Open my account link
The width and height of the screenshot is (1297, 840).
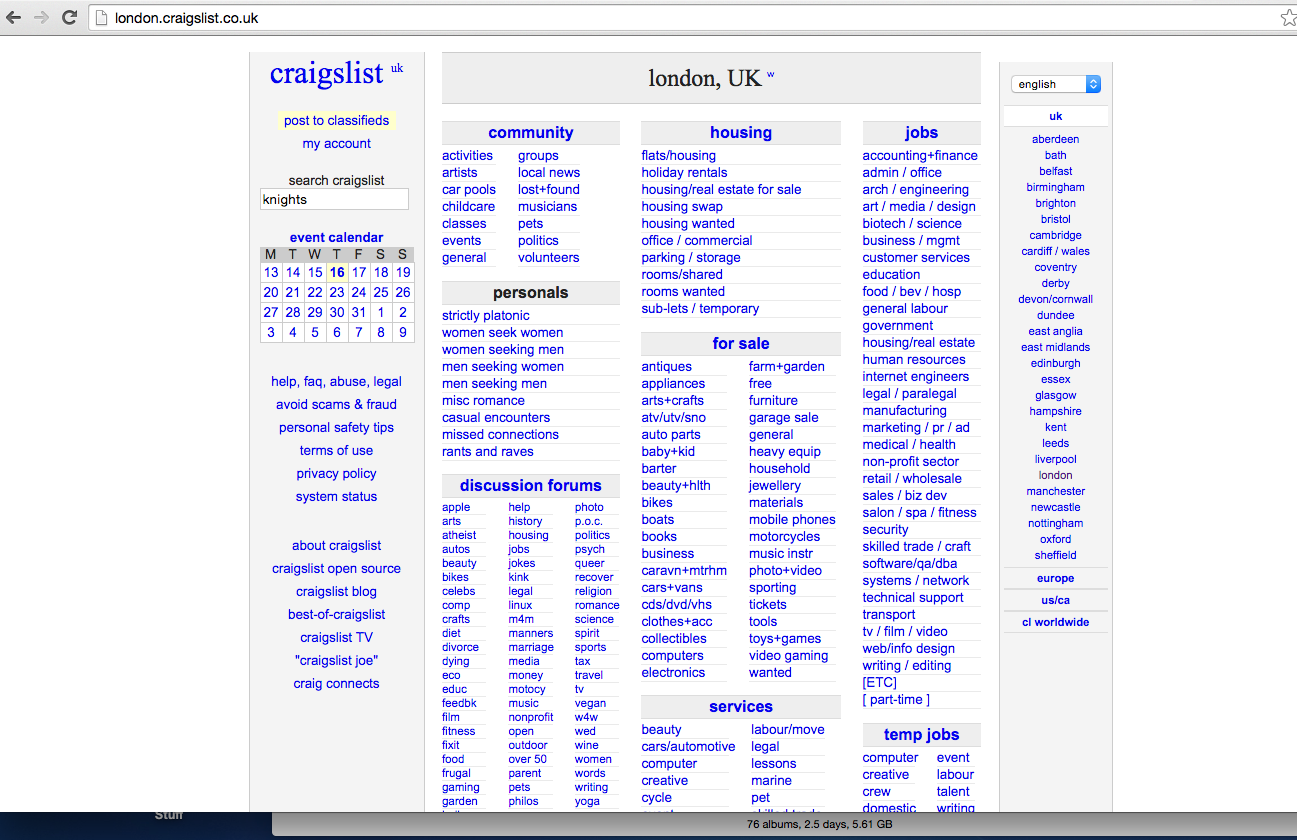coord(336,143)
